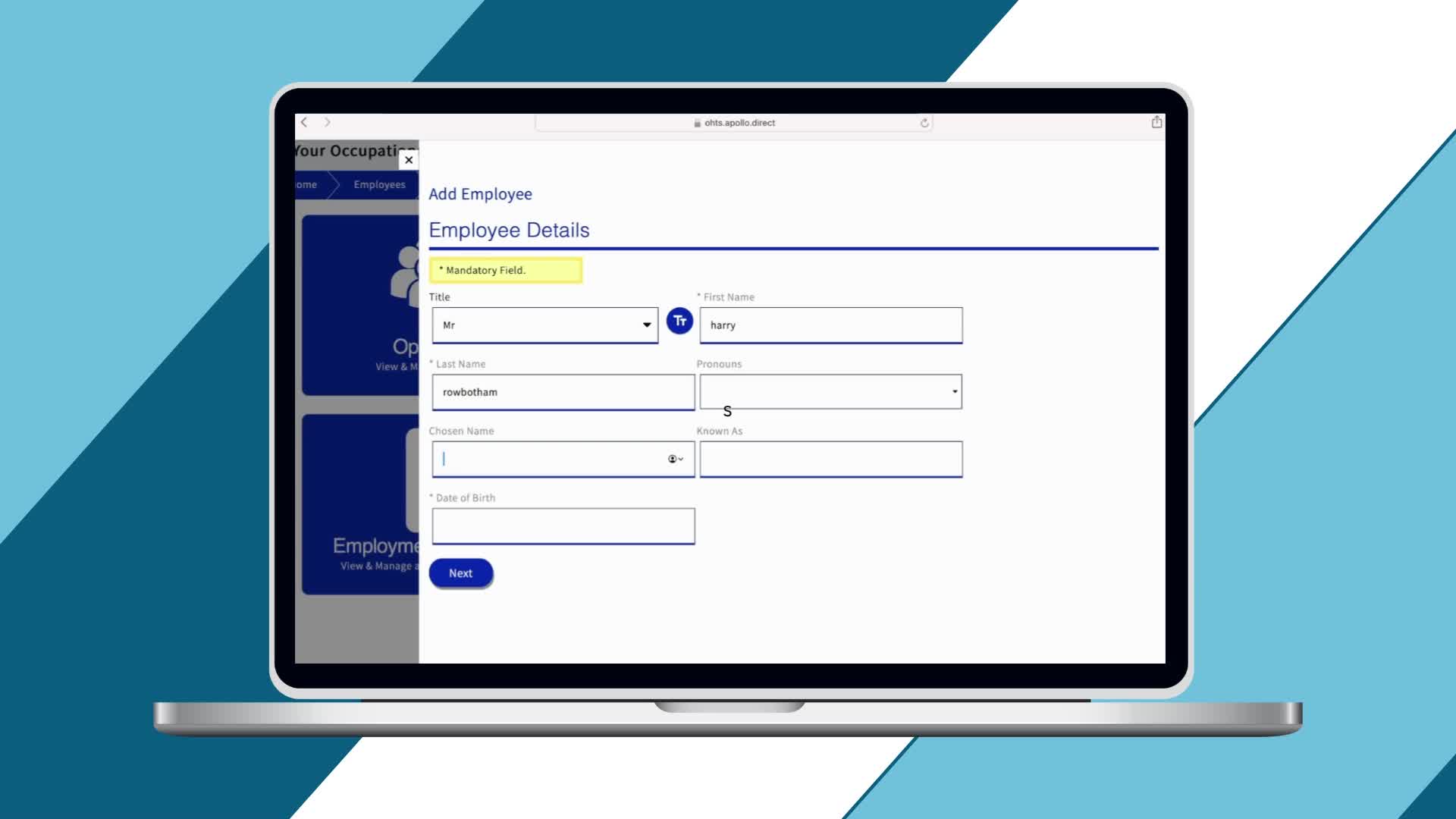1456x819 pixels.
Task: Click the First Name input field
Action: (830, 324)
